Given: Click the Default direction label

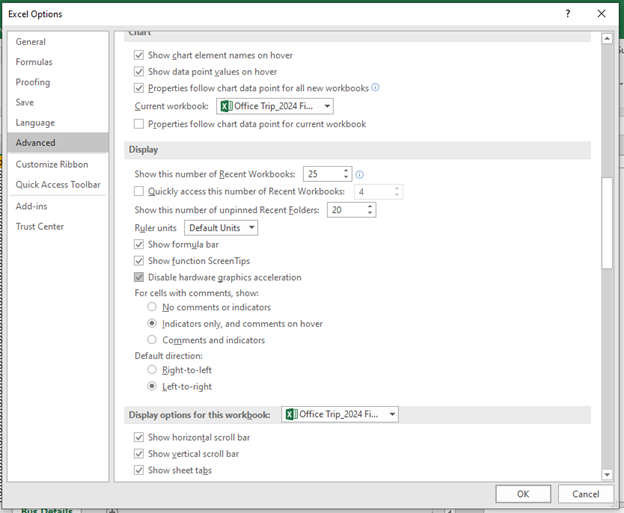Looking at the screenshot, I should click(168, 356).
